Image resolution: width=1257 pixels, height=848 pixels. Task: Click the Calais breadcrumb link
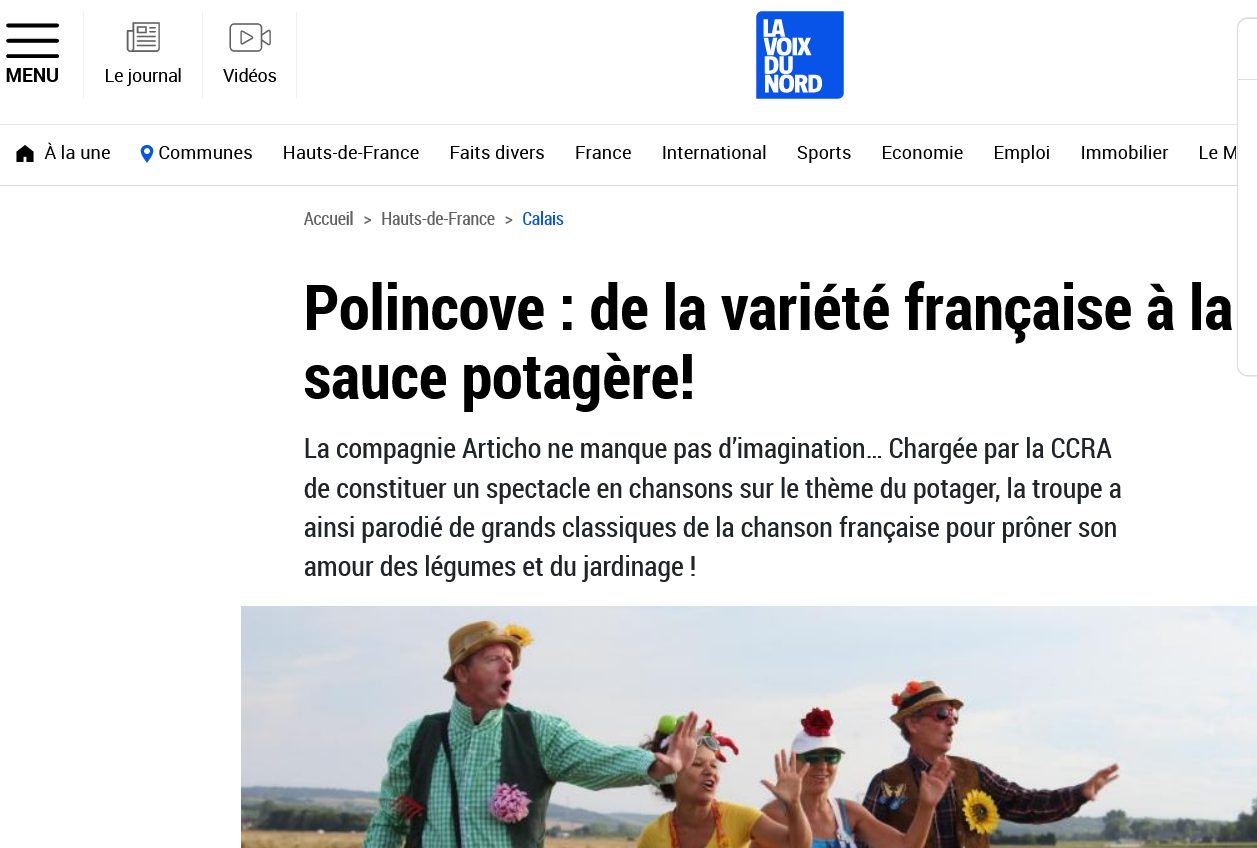(x=543, y=219)
